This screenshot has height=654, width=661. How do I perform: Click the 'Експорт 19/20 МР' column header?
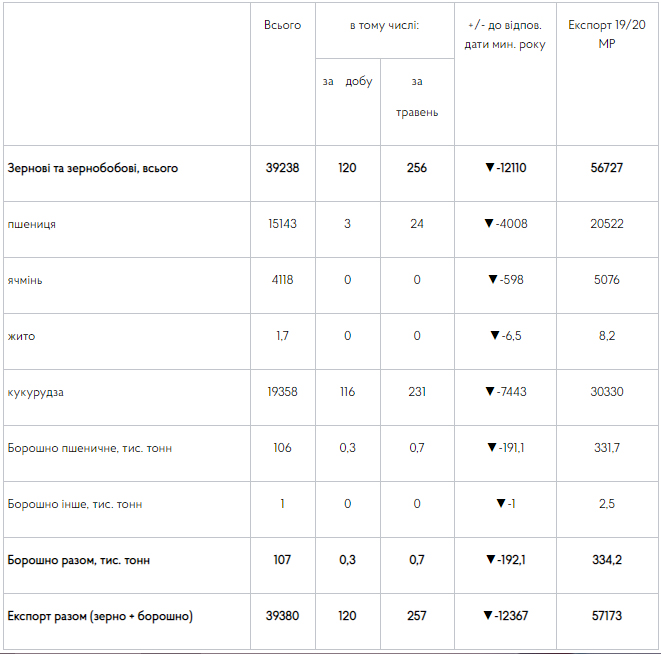[x=607, y=34]
